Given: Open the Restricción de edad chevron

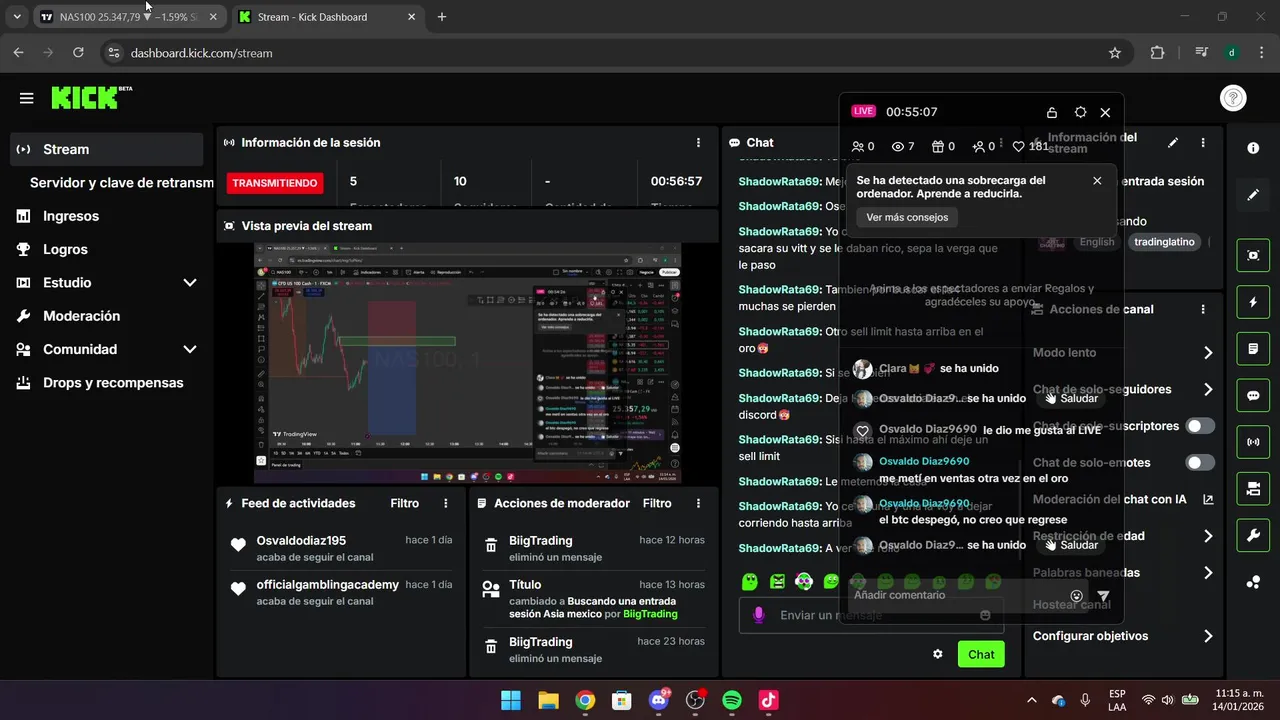Looking at the screenshot, I should click(x=1208, y=536).
